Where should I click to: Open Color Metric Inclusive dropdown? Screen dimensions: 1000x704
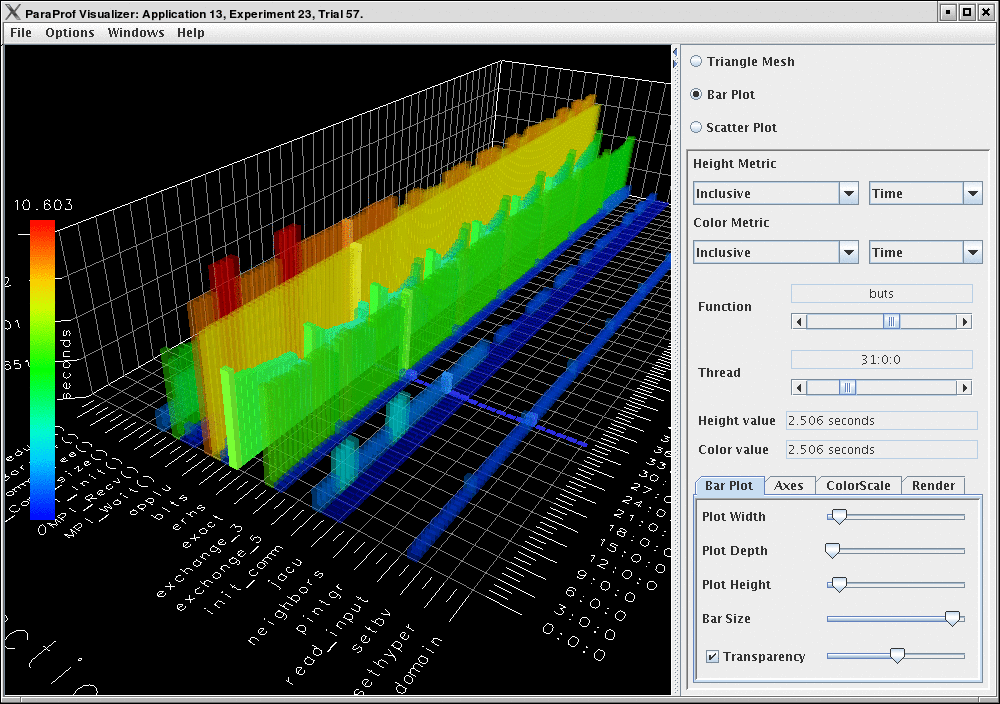point(776,253)
